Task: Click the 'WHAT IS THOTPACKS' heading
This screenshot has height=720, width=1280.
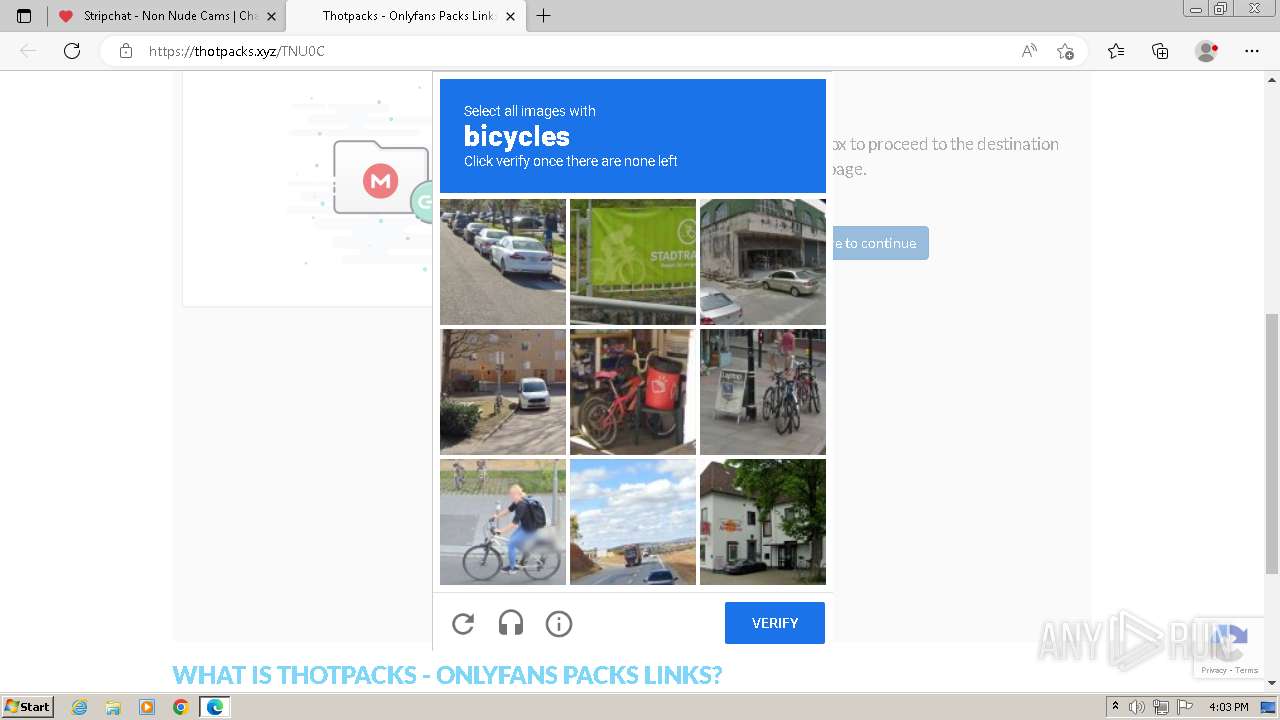Action: pyautogui.click(x=447, y=675)
